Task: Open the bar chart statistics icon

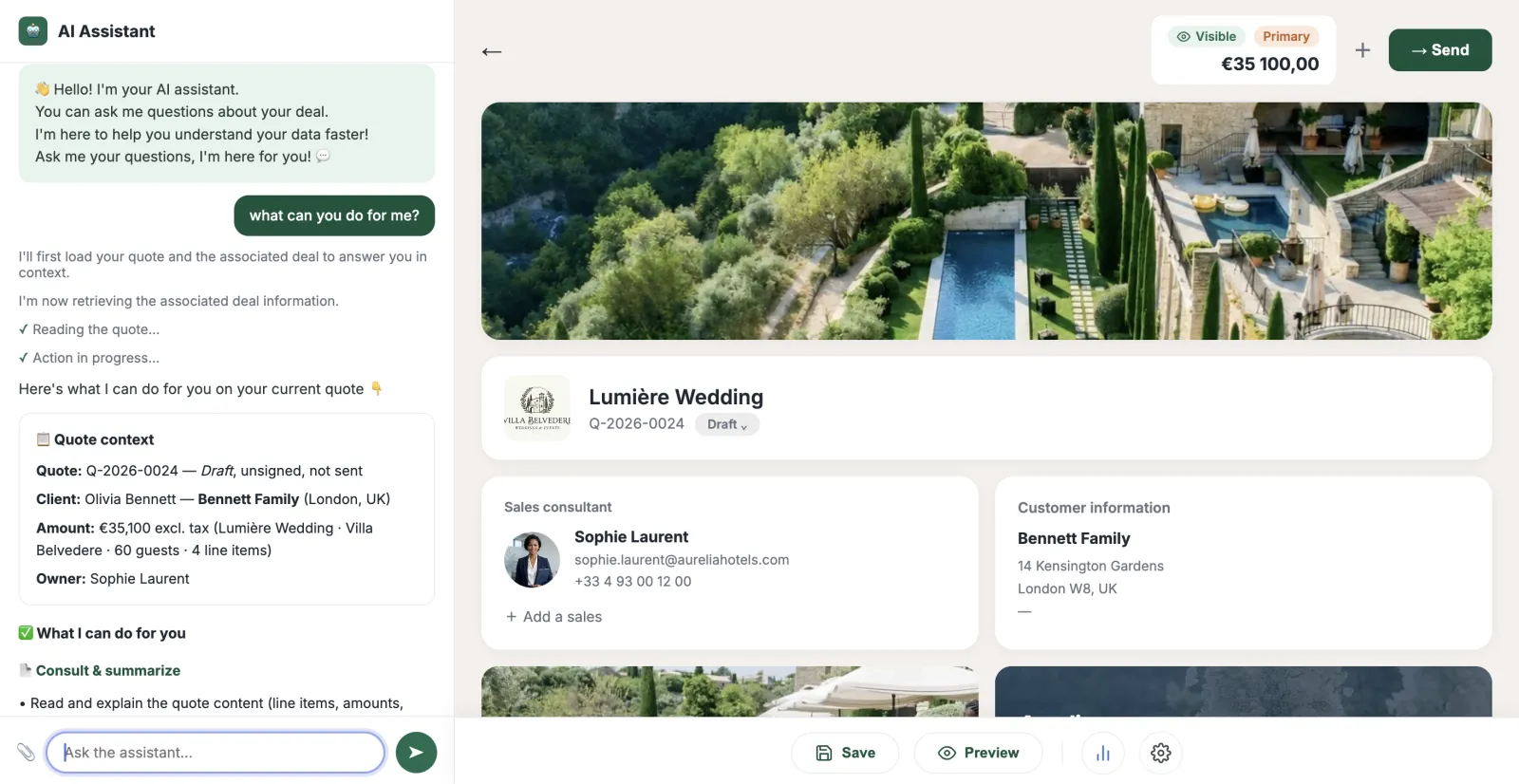Action: click(x=1103, y=753)
